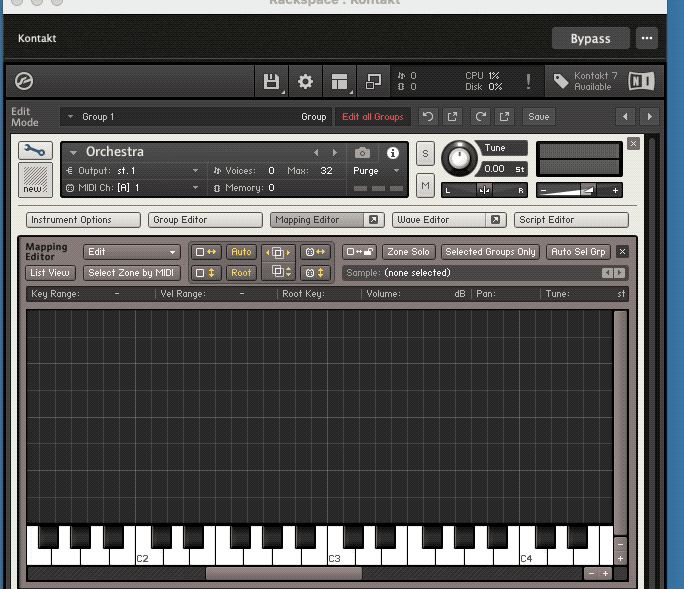Image resolution: width=684 pixels, height=589 pixels.
Task: Open the Purge dropdown menu
Action: click(376, 171)
